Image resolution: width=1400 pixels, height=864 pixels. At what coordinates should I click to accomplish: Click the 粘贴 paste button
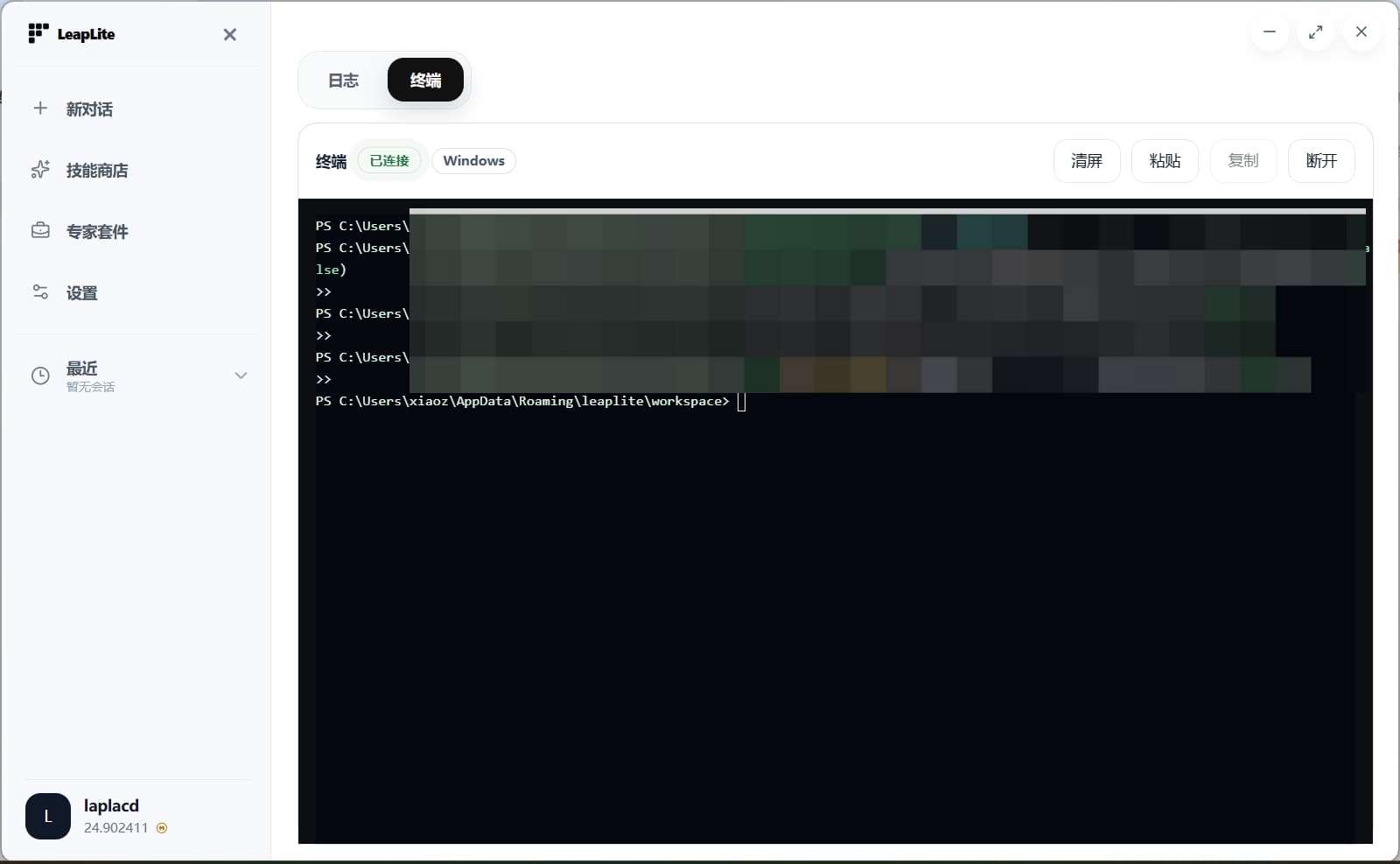coord(1165,161)
